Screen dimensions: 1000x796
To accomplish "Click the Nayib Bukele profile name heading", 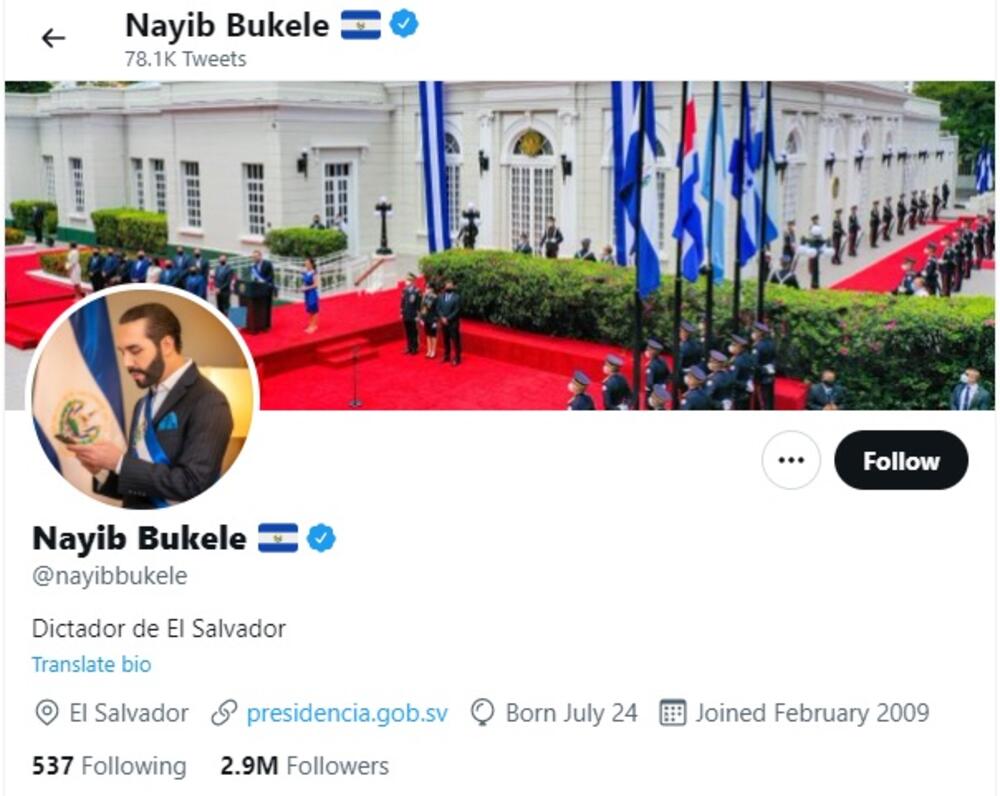I will pyautogui.click(x=139, y=538).
